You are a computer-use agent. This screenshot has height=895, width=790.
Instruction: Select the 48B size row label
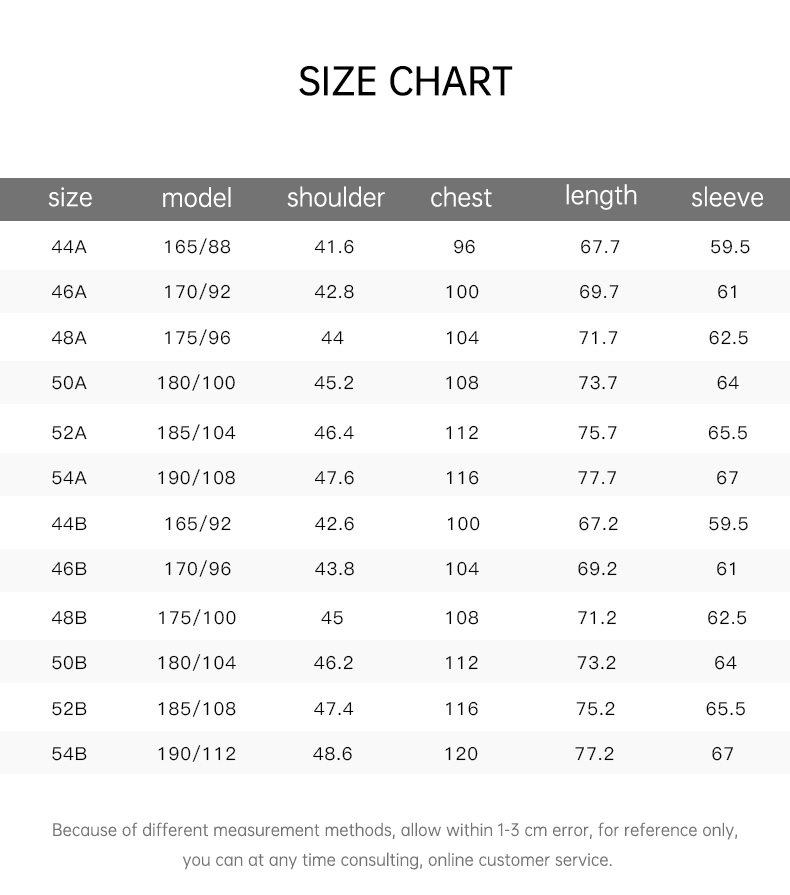(x=69, y=618)
